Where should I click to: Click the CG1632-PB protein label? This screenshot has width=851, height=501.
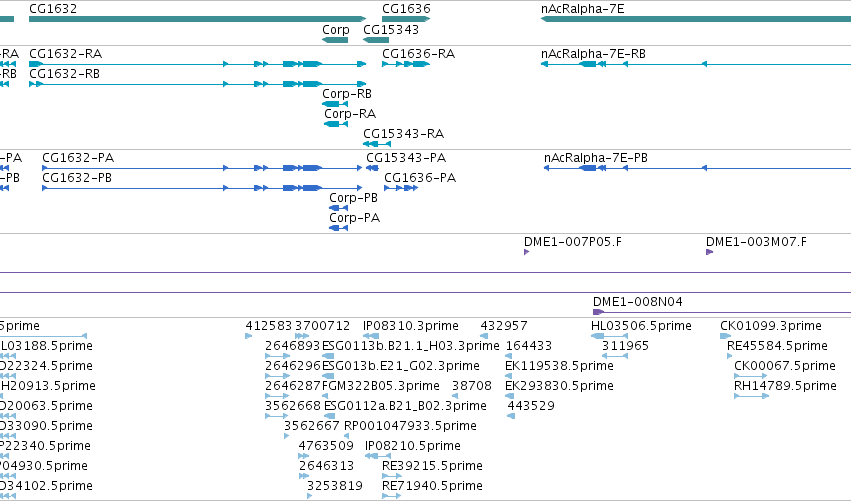[77, 178]
